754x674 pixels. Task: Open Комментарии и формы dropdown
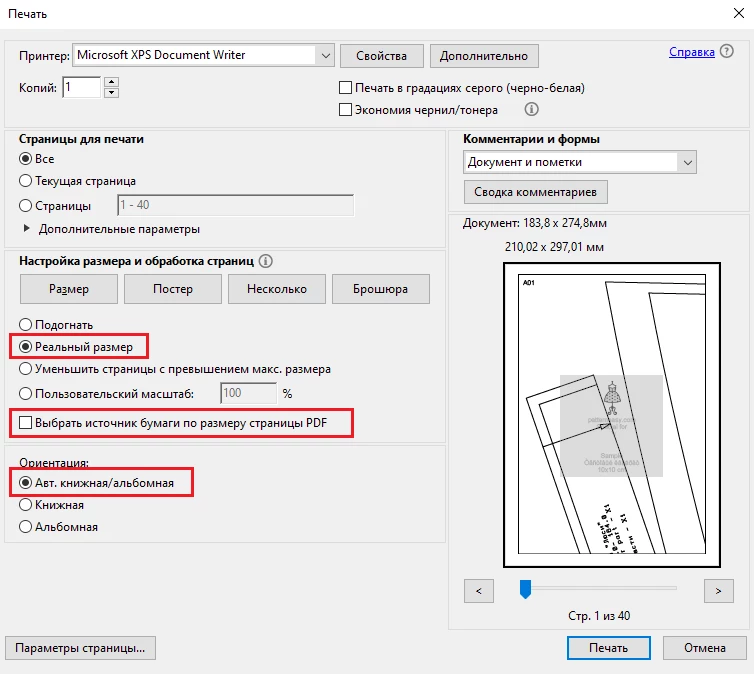click(580, 162)
